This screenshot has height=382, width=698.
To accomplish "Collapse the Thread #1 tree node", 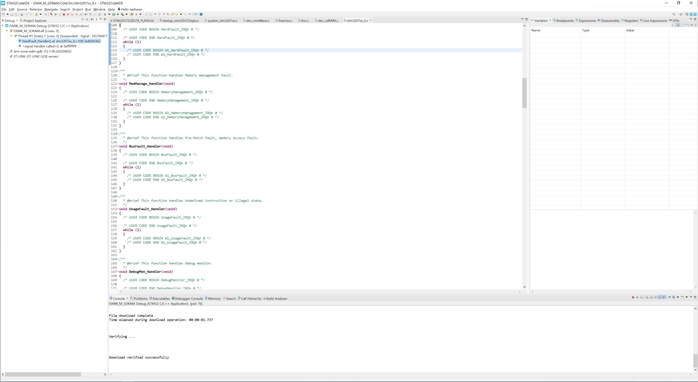I will (x=11, y=36).
